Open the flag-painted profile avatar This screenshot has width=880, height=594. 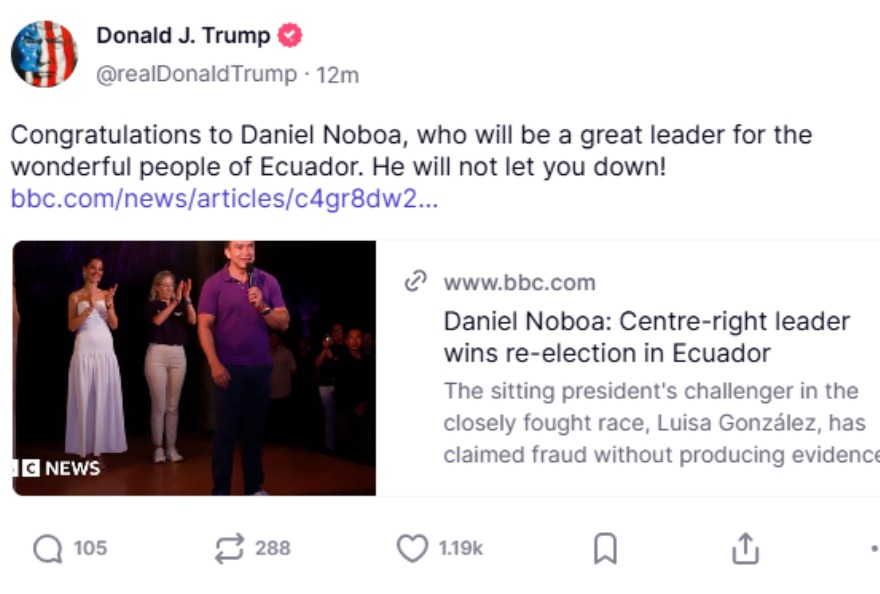coord(44,54)
